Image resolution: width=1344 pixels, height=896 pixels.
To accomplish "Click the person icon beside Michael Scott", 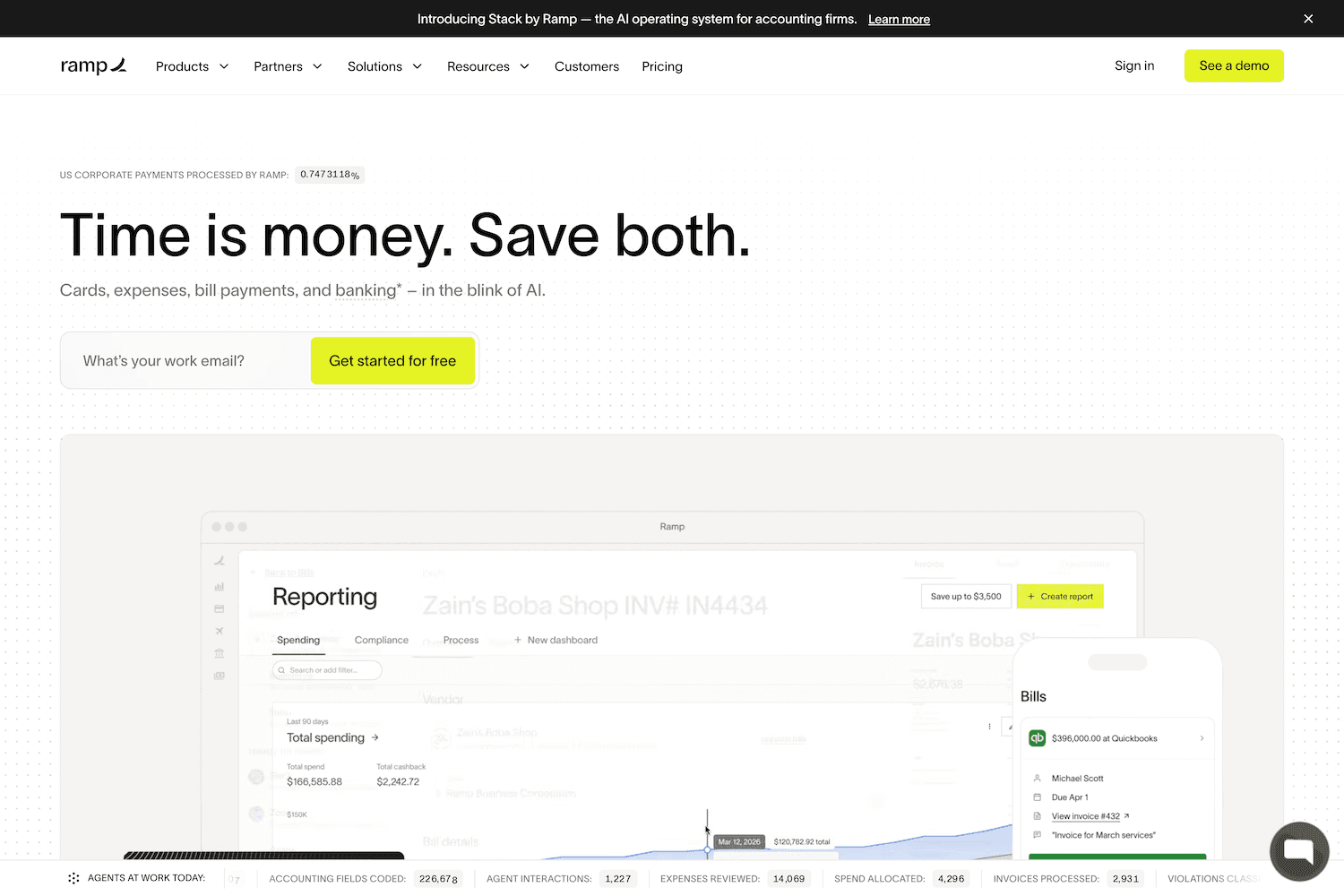I will (1037, 779).
